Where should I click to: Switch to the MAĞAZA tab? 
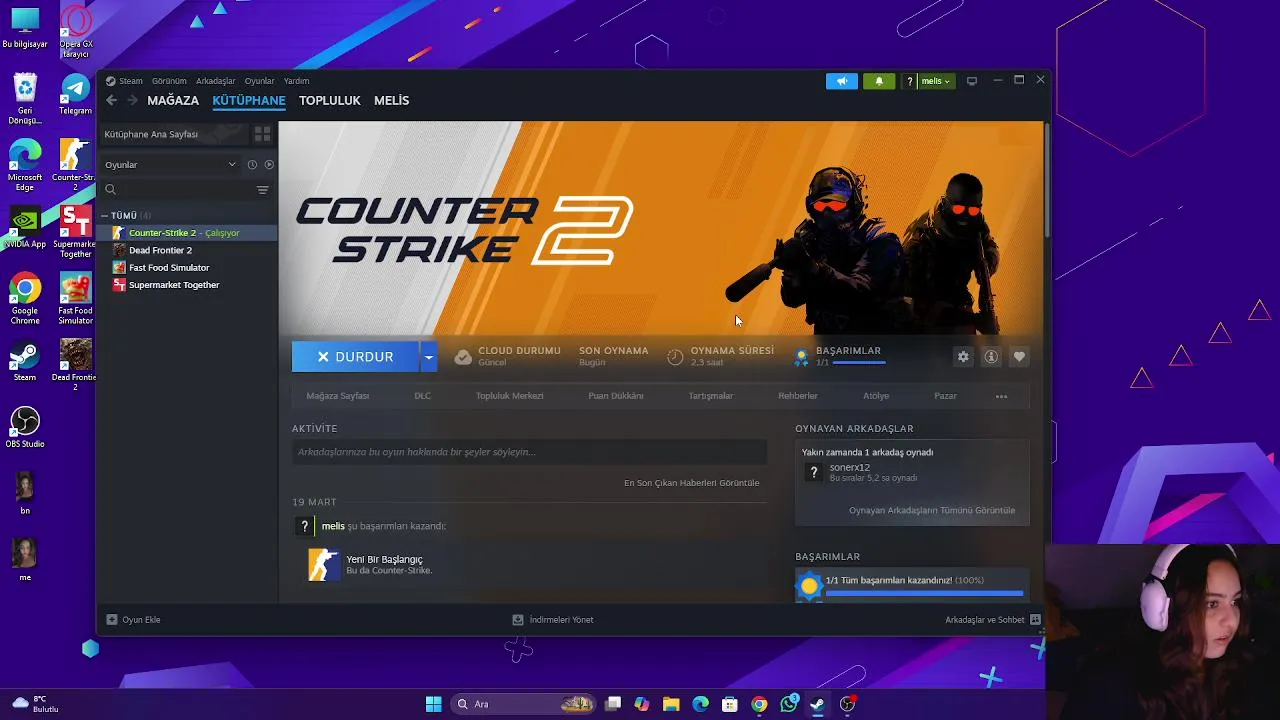(x=173, y=100)
